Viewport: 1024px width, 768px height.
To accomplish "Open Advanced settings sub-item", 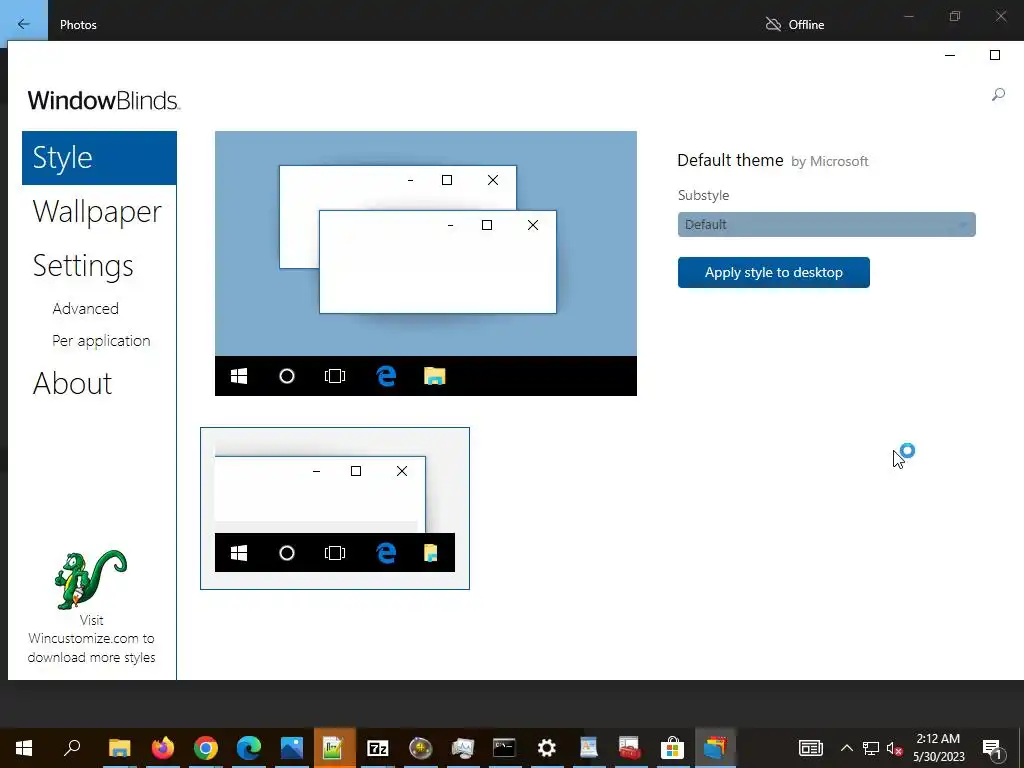I will click(86, 308).
